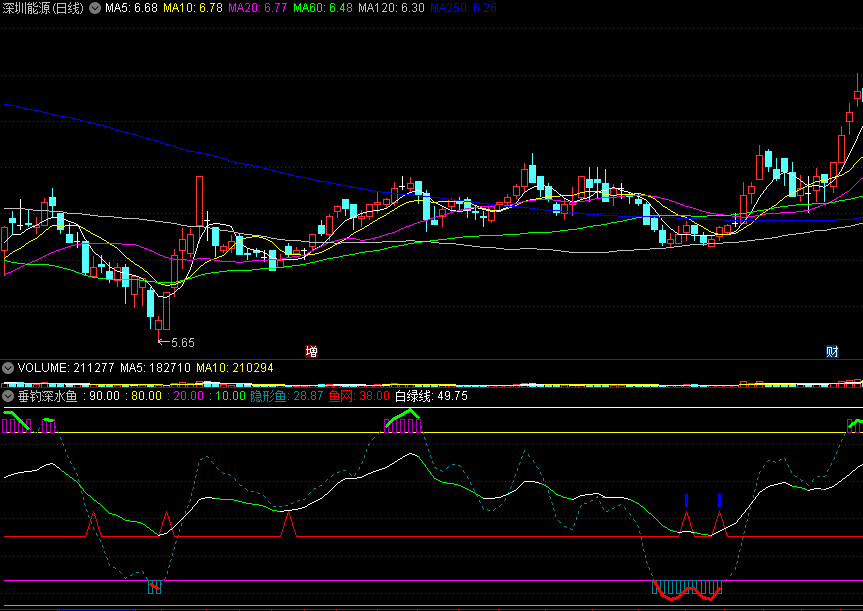
Task: Expand the 深圳能源 main chart indicator dropdown
Action: [x=95, y=8]
